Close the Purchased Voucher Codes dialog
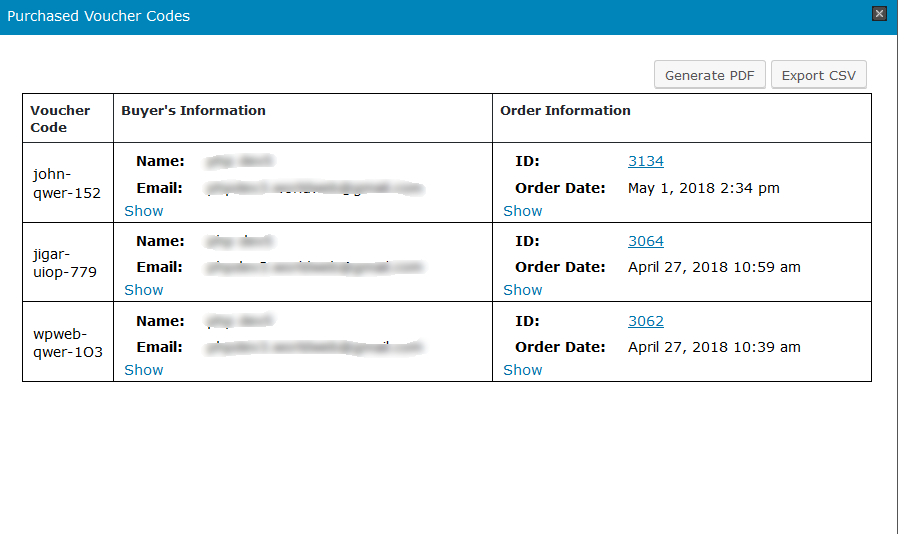Image resolution: width=898 pixels, height=534 pixels. [879, 14]
